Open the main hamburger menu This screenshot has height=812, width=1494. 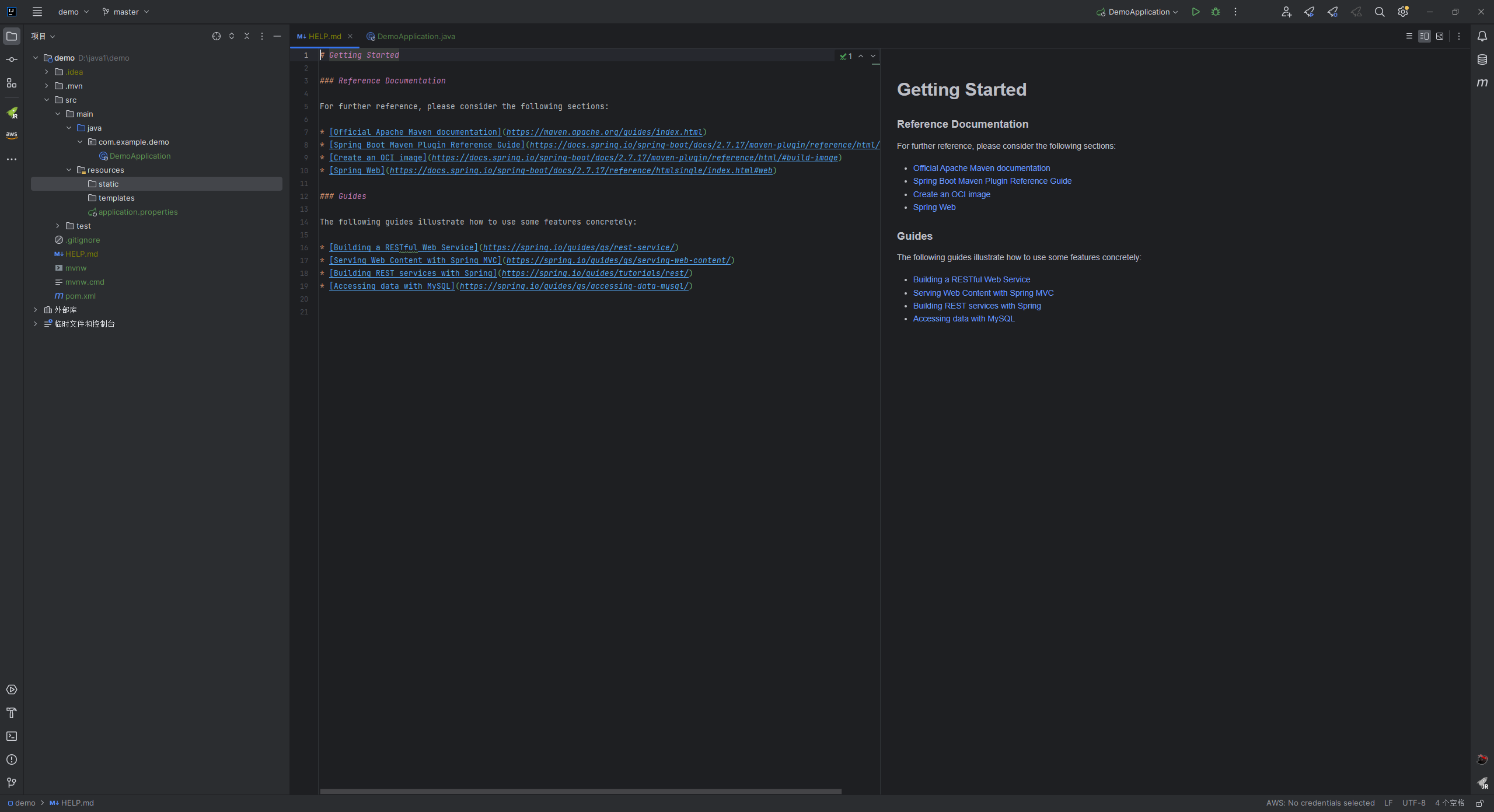[x=37, y=12]
